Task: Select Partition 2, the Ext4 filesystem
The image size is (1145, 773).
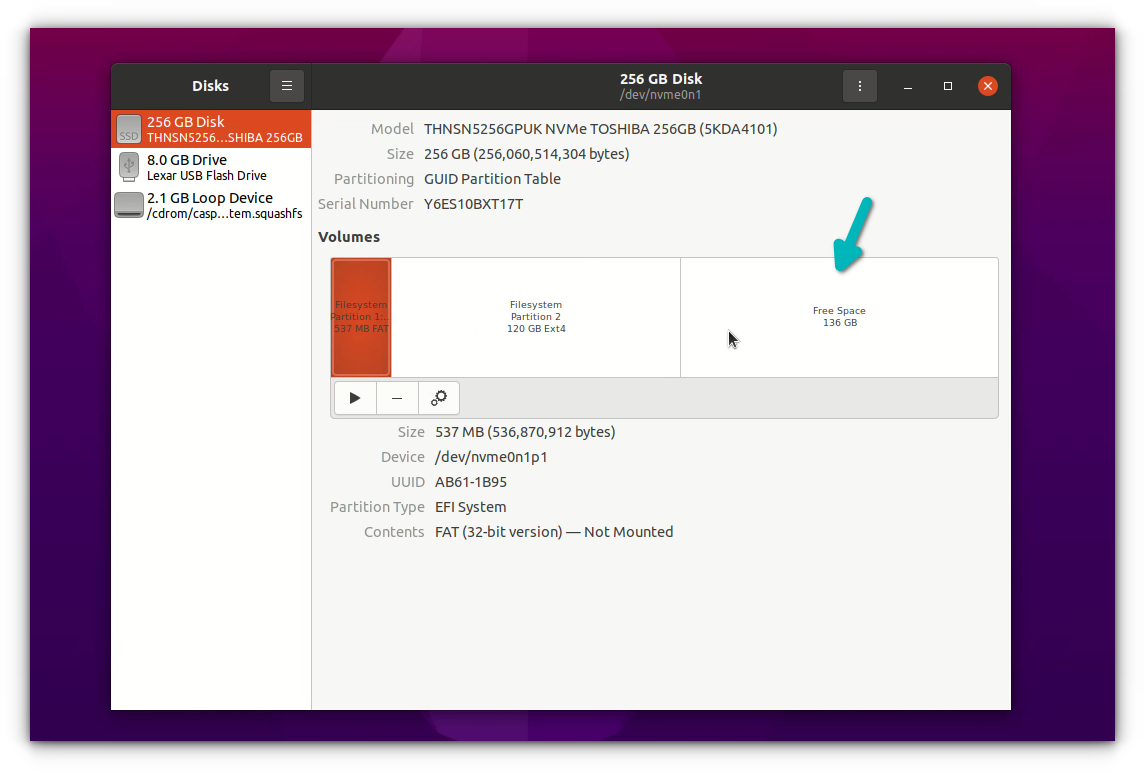Action: (x=537, y=317)
